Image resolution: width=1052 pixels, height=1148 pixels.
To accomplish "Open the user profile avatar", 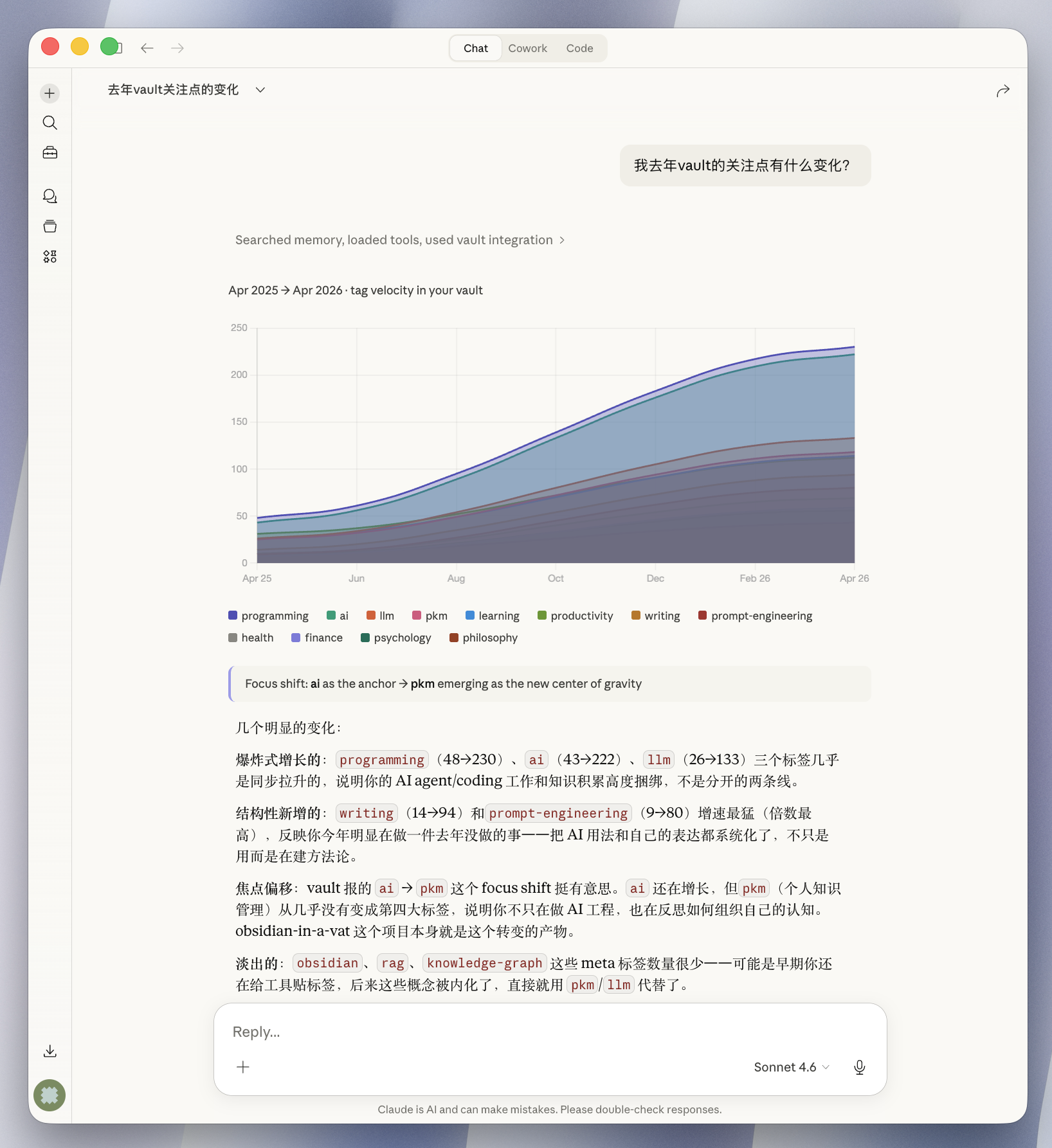I will click(50, 1095).
